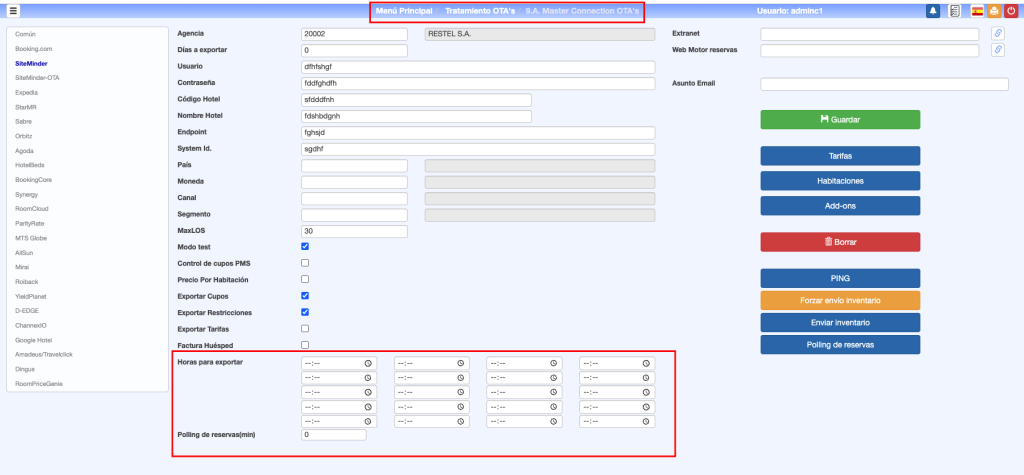Image resolution: width=1024 pixels, height=475 pixels.
Task: Open the document list icon in header
Action: pos(955,11)
